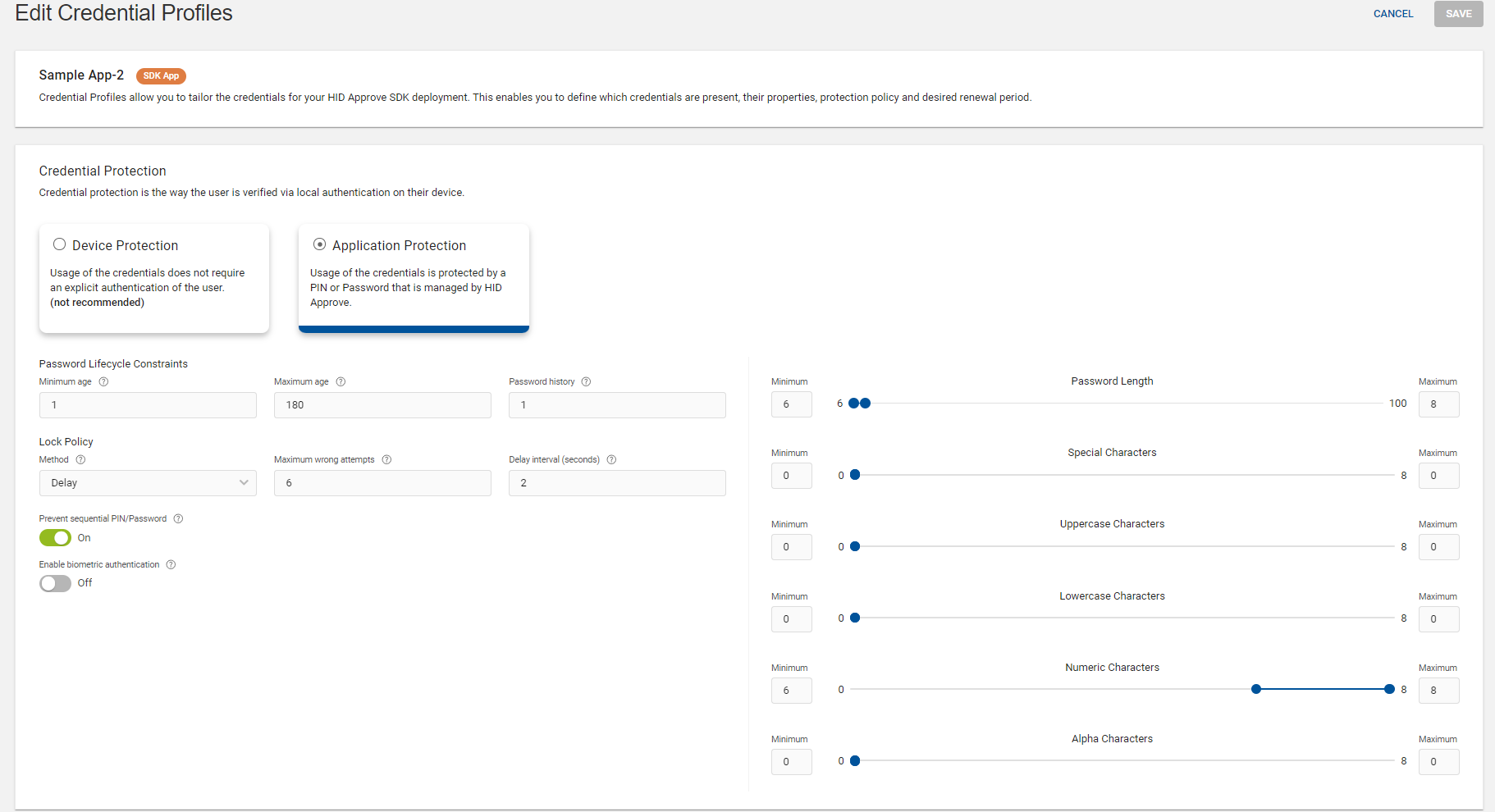Click the Special Characters slider handle
This screenshot has width=1495, height=812.
[855, 475]
